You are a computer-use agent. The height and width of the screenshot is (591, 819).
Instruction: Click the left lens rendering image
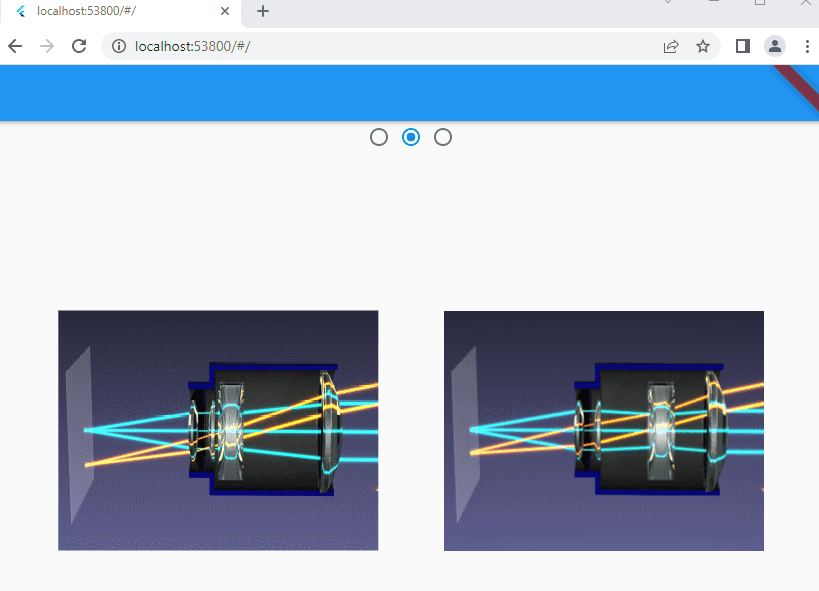coord(218,430)
